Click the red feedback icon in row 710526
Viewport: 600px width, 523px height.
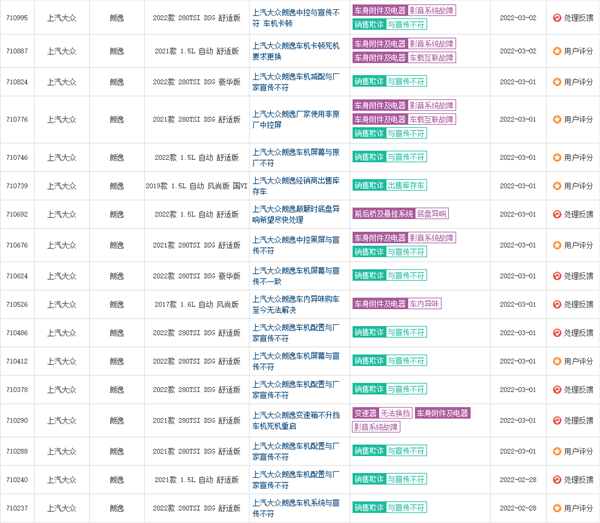tap(557, 304)
